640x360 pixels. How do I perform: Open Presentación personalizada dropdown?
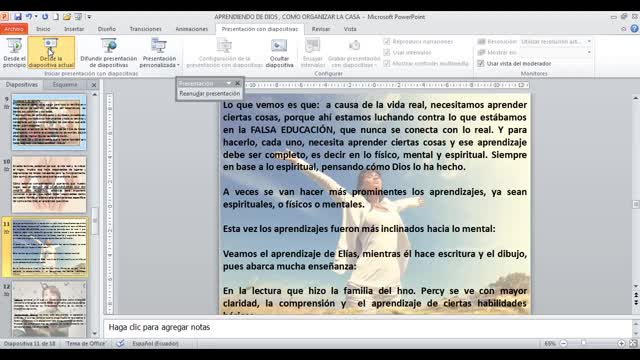159,52
